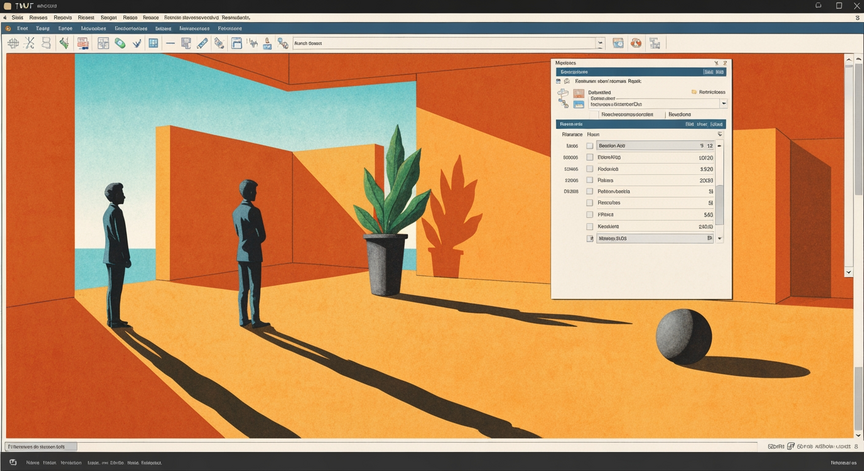Click the person stamp toolbar icon

[267, 43]
